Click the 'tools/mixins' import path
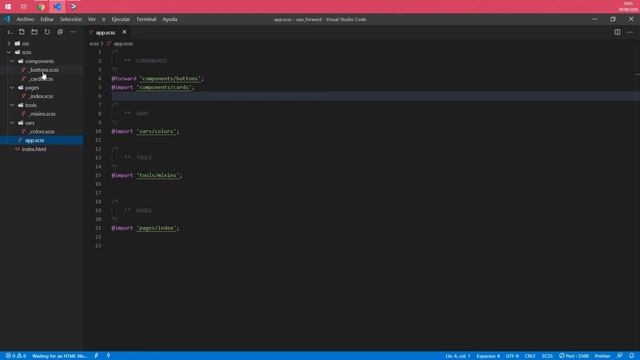The image size is (640, 360). pos(158,176)
